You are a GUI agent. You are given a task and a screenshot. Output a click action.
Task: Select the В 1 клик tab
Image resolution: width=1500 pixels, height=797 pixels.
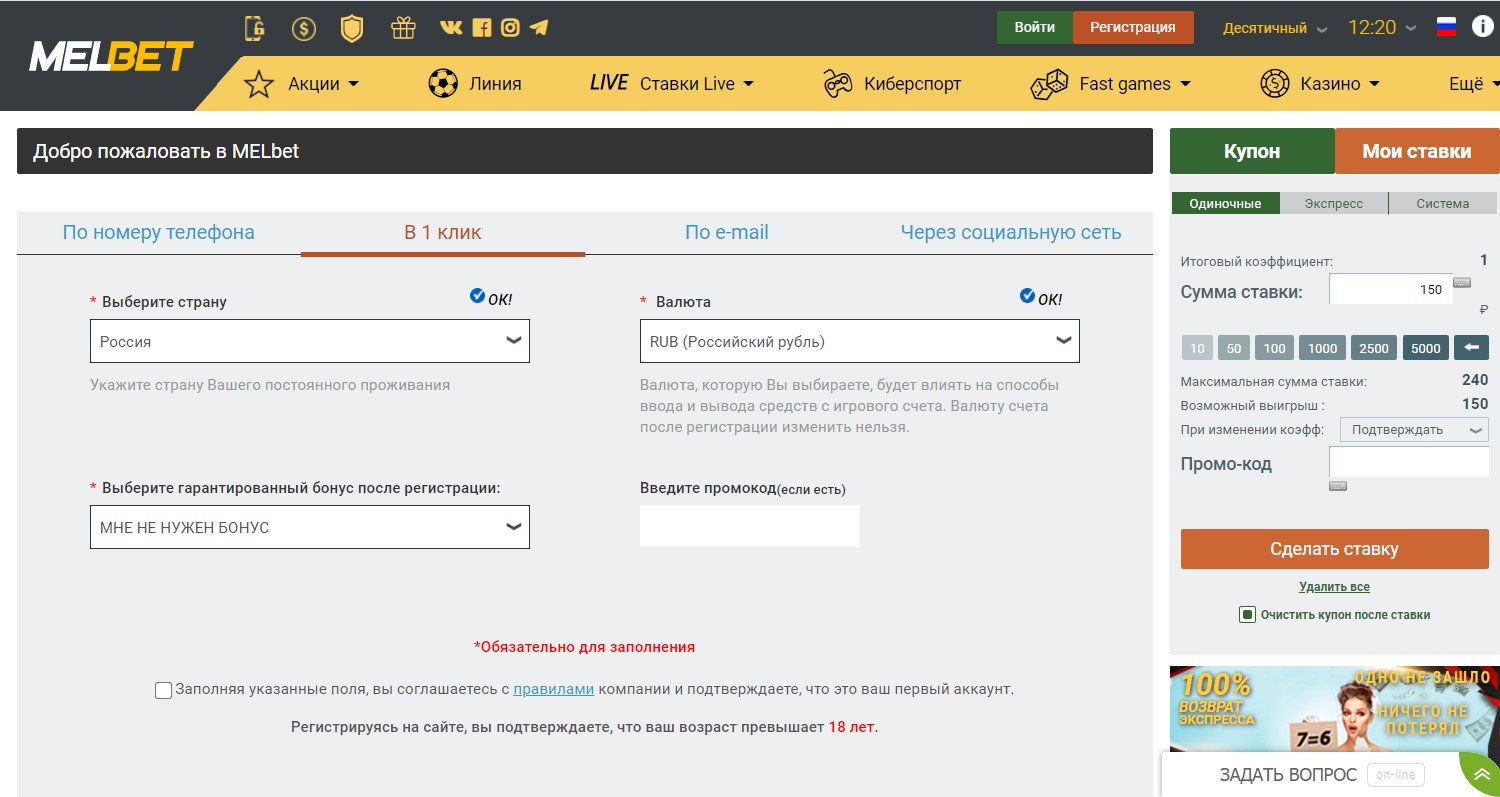point(443,232)
